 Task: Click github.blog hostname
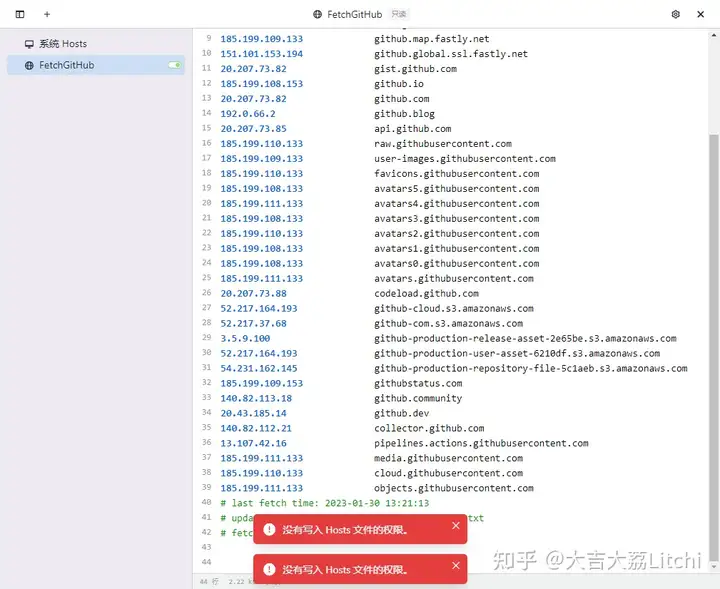coord(404,114)
